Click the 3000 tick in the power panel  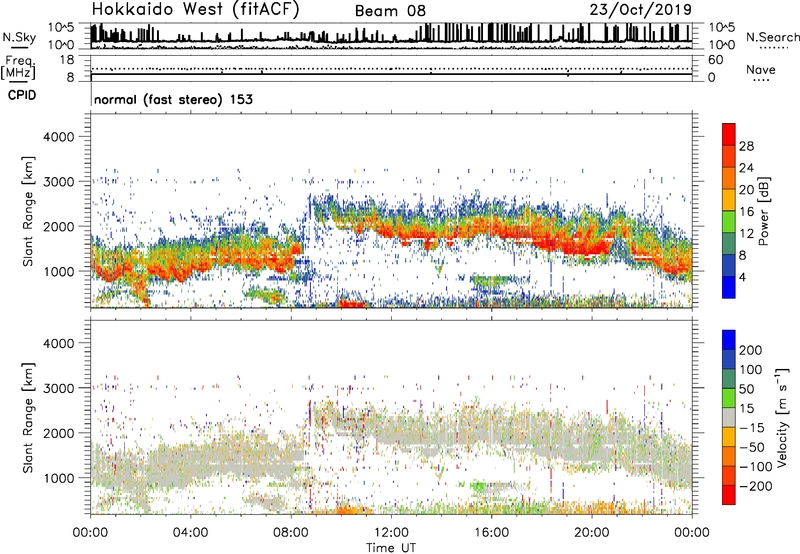58,182
